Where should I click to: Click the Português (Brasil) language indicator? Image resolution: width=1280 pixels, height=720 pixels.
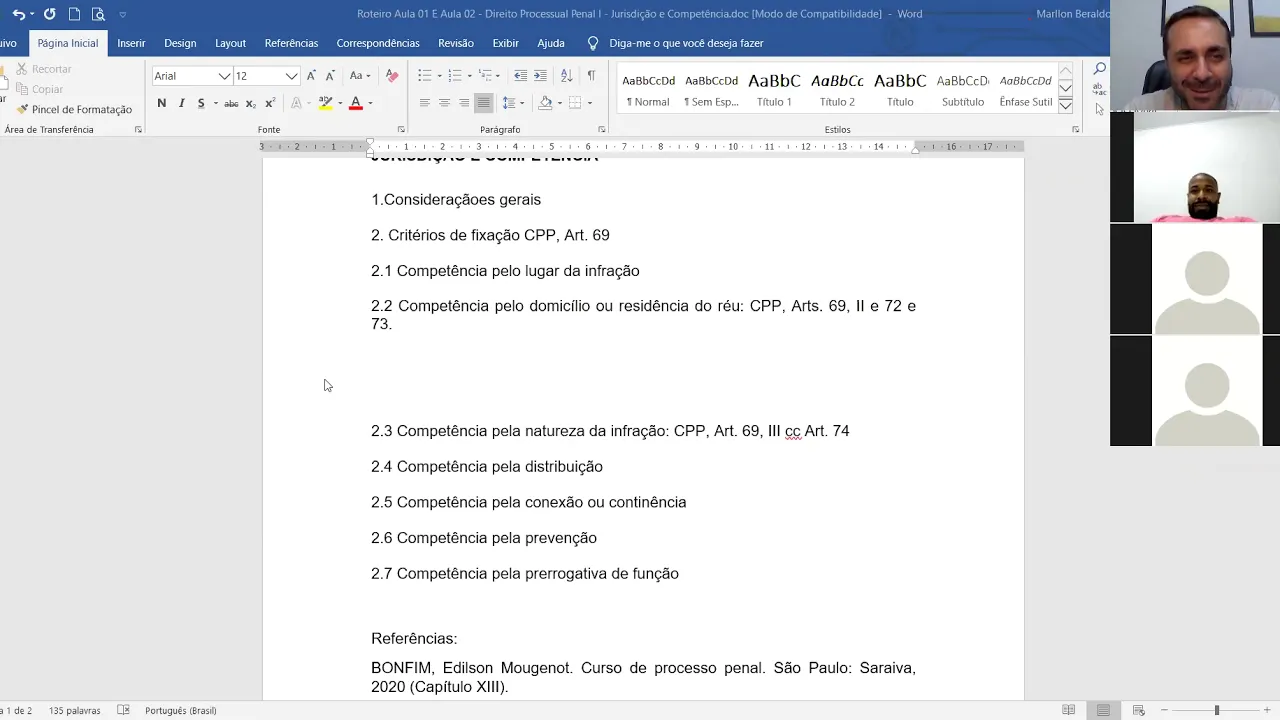(181, 710)
